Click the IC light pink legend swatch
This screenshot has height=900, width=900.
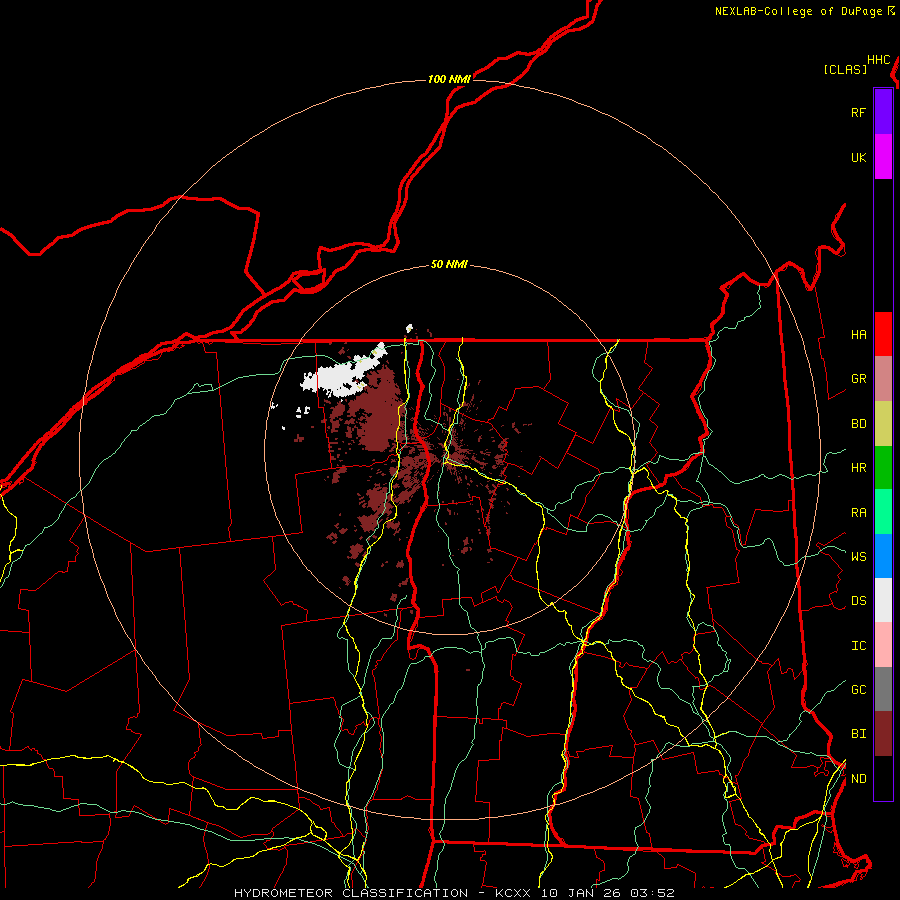[x=883, y=645]
